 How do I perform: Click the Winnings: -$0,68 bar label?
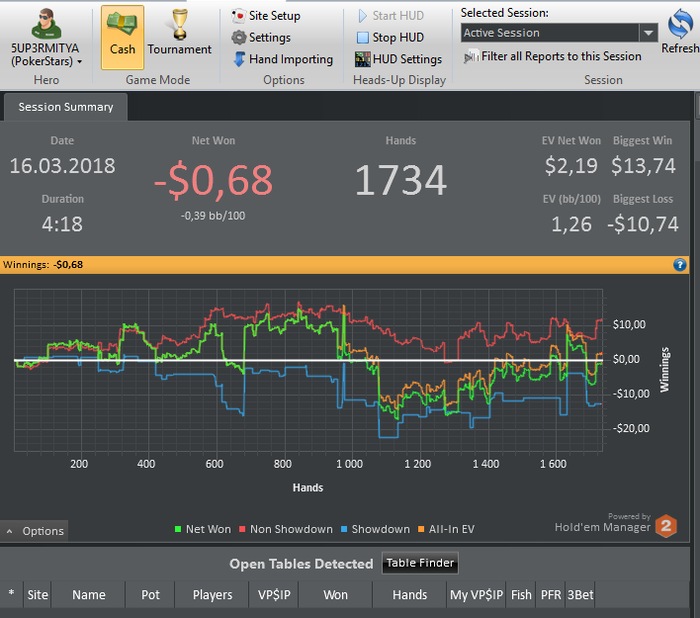click(x=43, y=265)
